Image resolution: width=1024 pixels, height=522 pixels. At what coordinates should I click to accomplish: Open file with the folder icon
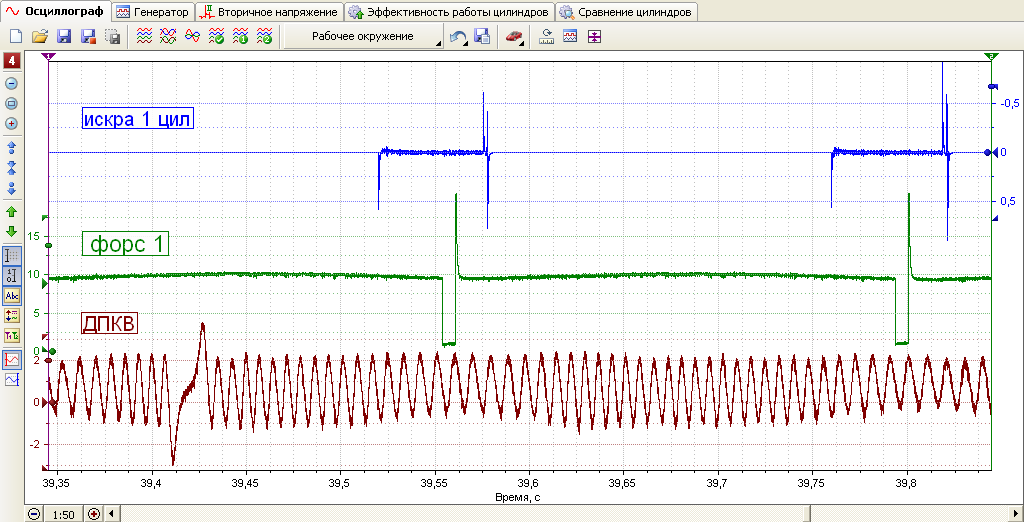click(40, 37)
